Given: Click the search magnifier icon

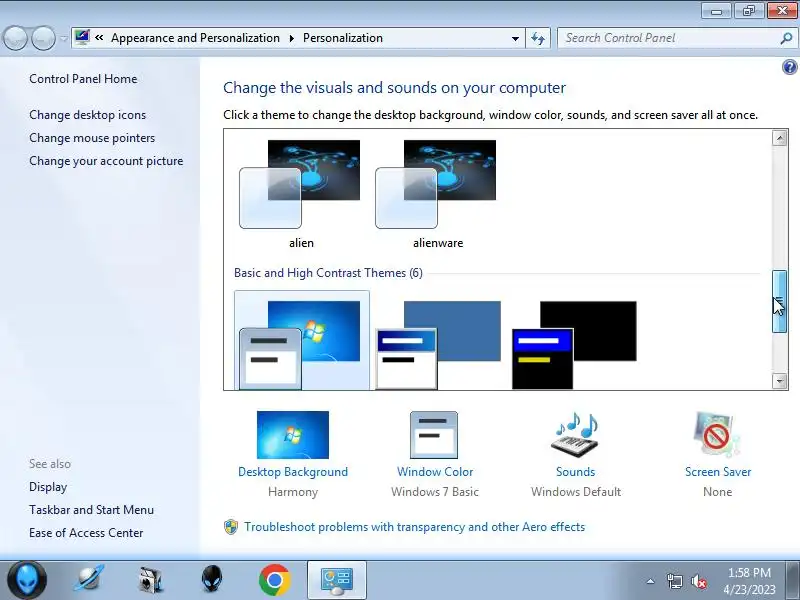Looking at the screenshot, I should click(x=786, y=38).
